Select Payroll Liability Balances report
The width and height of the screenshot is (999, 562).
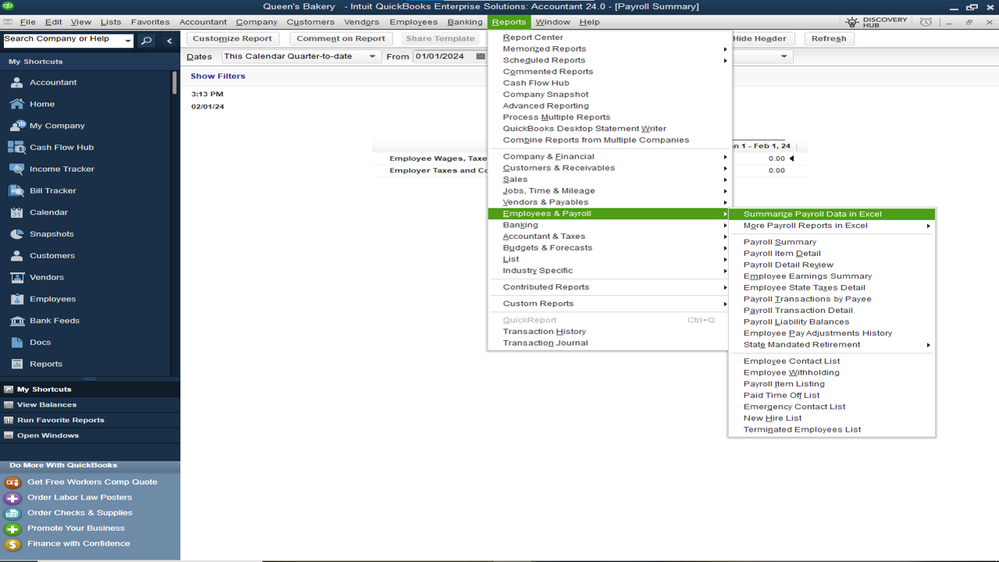coord(796,322)
